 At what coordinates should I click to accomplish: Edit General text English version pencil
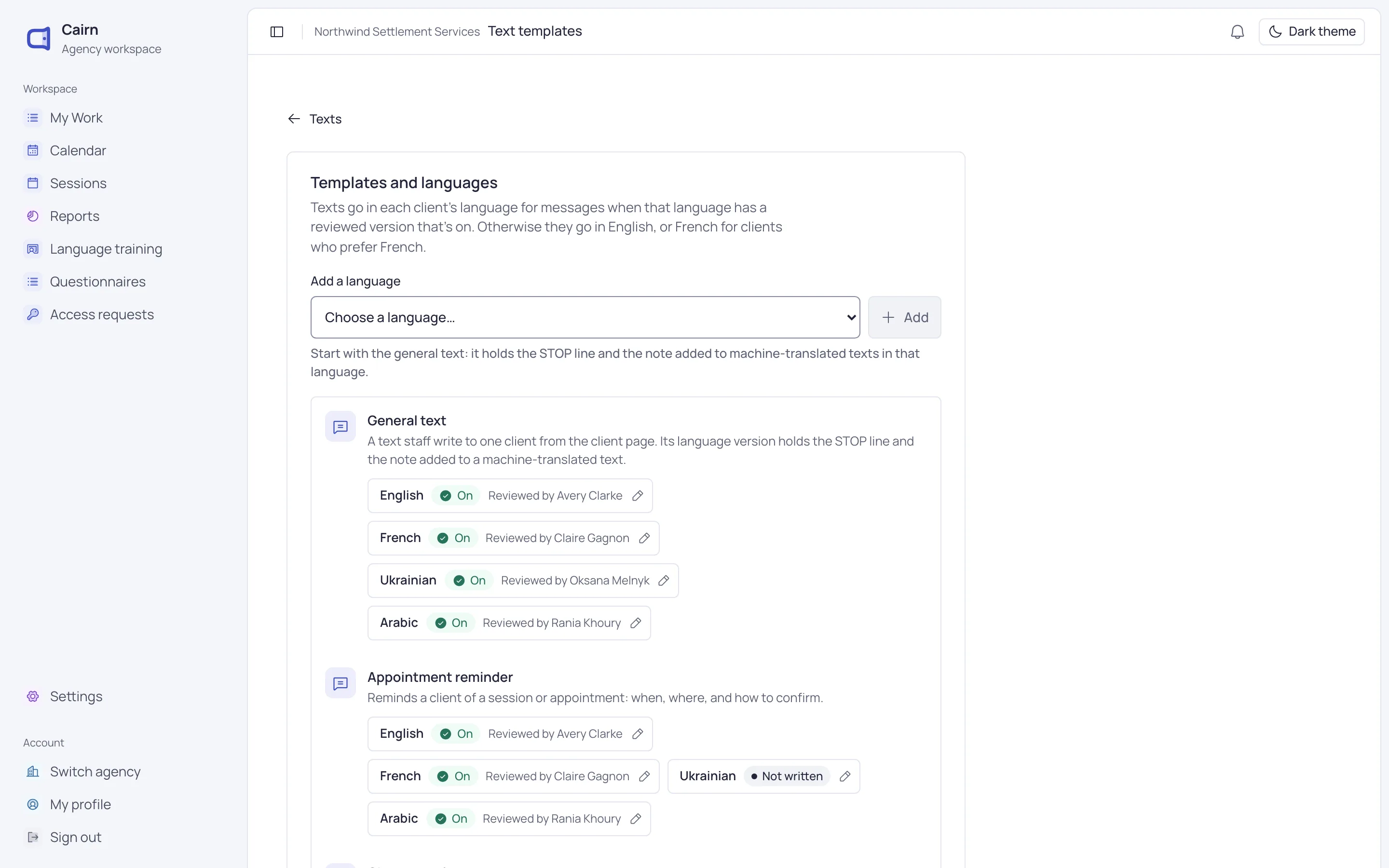(x=638, y=495)
